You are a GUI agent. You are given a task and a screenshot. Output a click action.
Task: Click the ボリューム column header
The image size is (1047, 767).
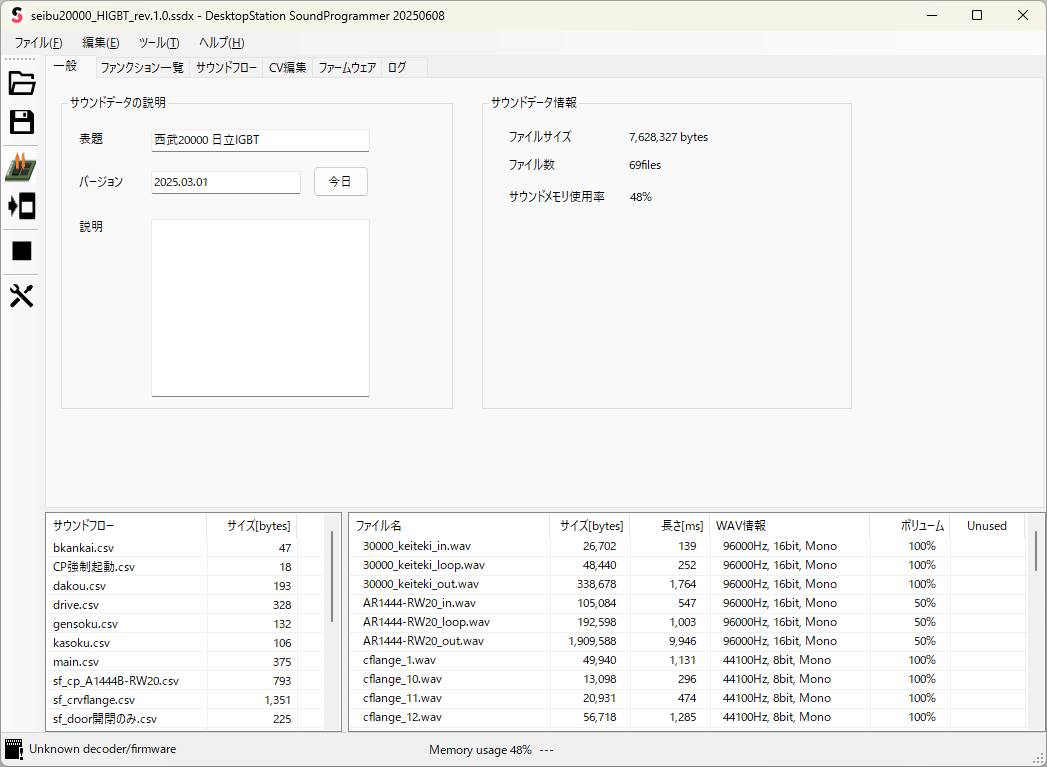point(909,526)
